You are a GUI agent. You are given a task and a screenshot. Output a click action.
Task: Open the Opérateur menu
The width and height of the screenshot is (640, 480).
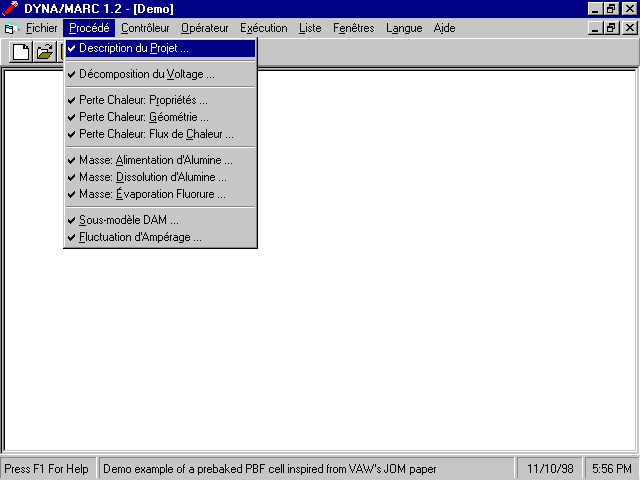tap(204, 28)
